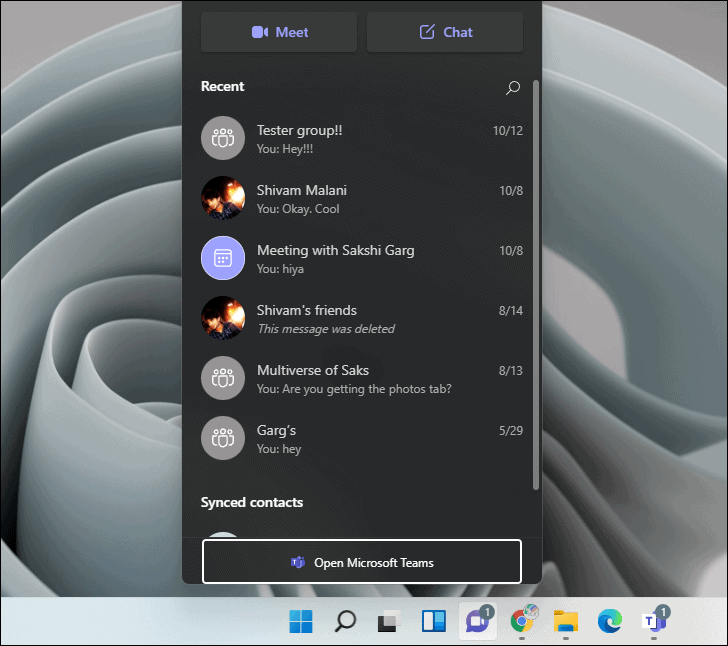728x646 pixels.
Task: Open the Garg's group conversation
Action: (362, 438)
